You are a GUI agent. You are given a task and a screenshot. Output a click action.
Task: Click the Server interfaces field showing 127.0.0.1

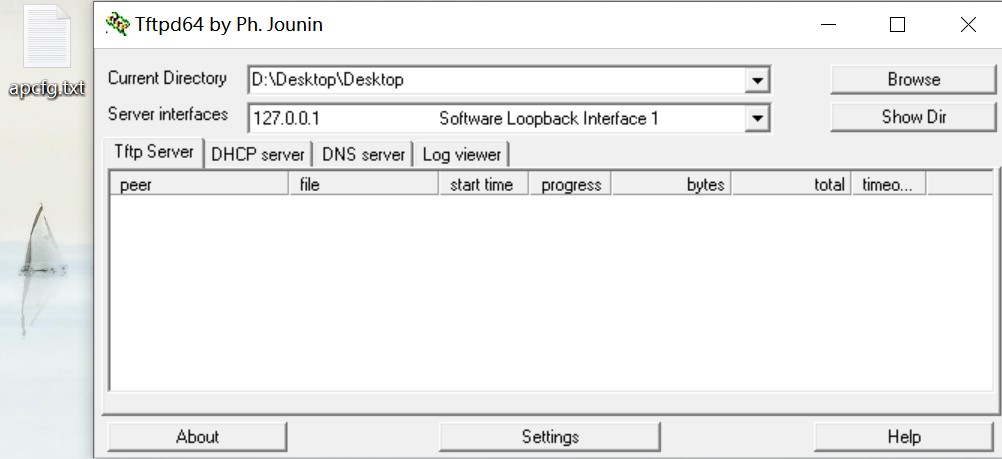pos(509,118)
